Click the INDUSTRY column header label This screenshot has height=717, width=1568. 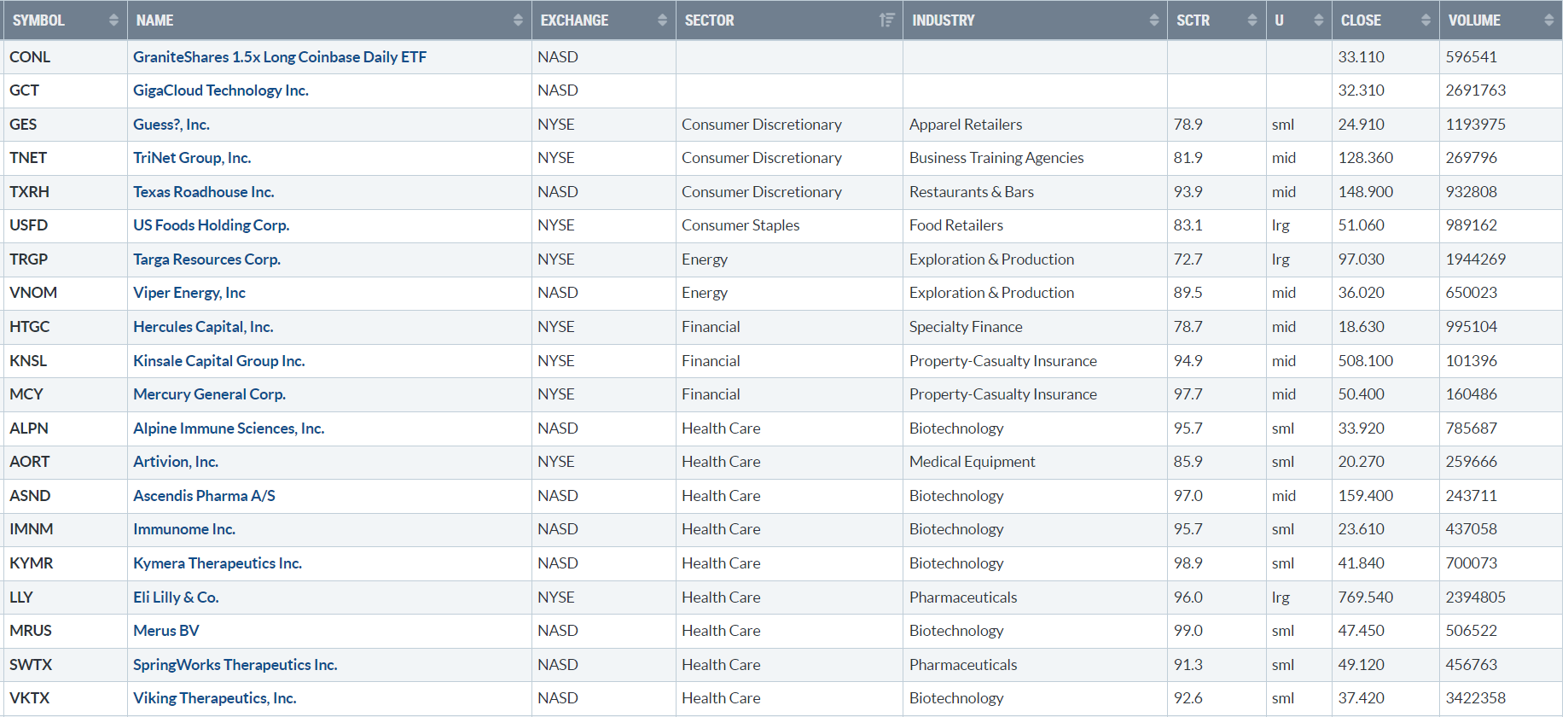pos(943,20)
